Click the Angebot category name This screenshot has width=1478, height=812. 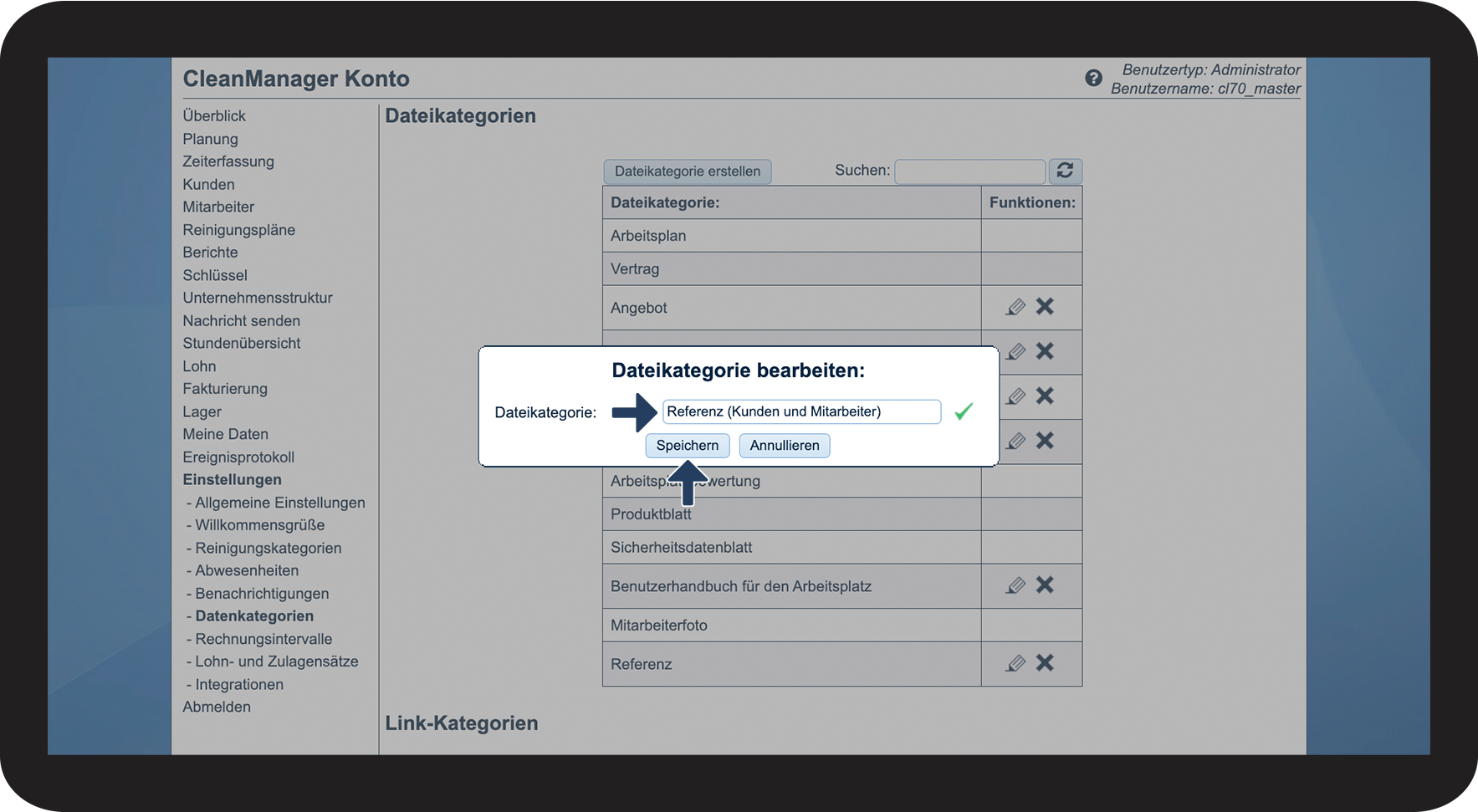tap(639, 308)
